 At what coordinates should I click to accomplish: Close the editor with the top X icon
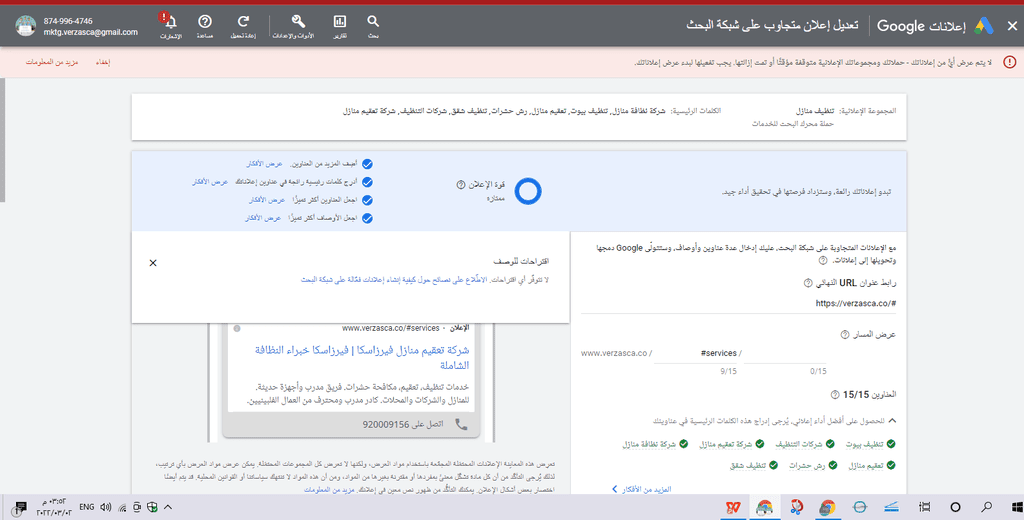[1011, 27]
